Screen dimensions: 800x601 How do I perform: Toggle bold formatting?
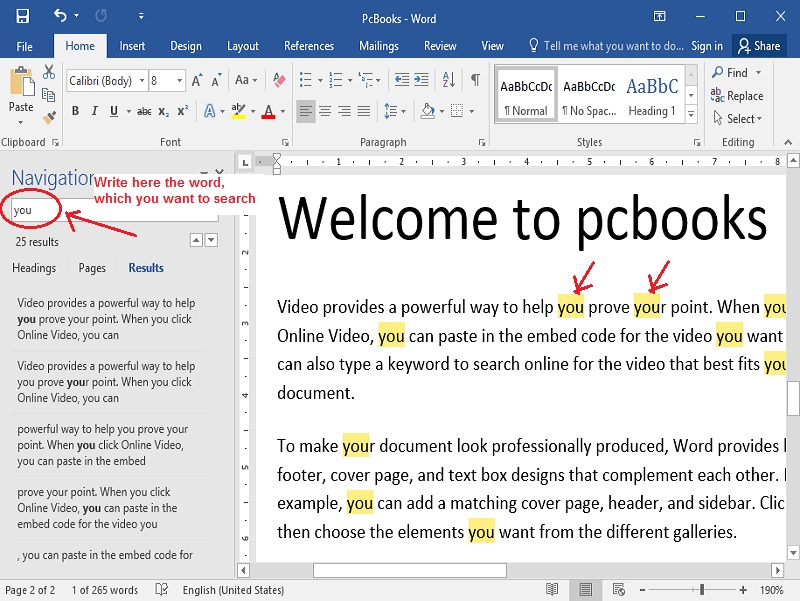pyautogui.click(x=76, y=111)
